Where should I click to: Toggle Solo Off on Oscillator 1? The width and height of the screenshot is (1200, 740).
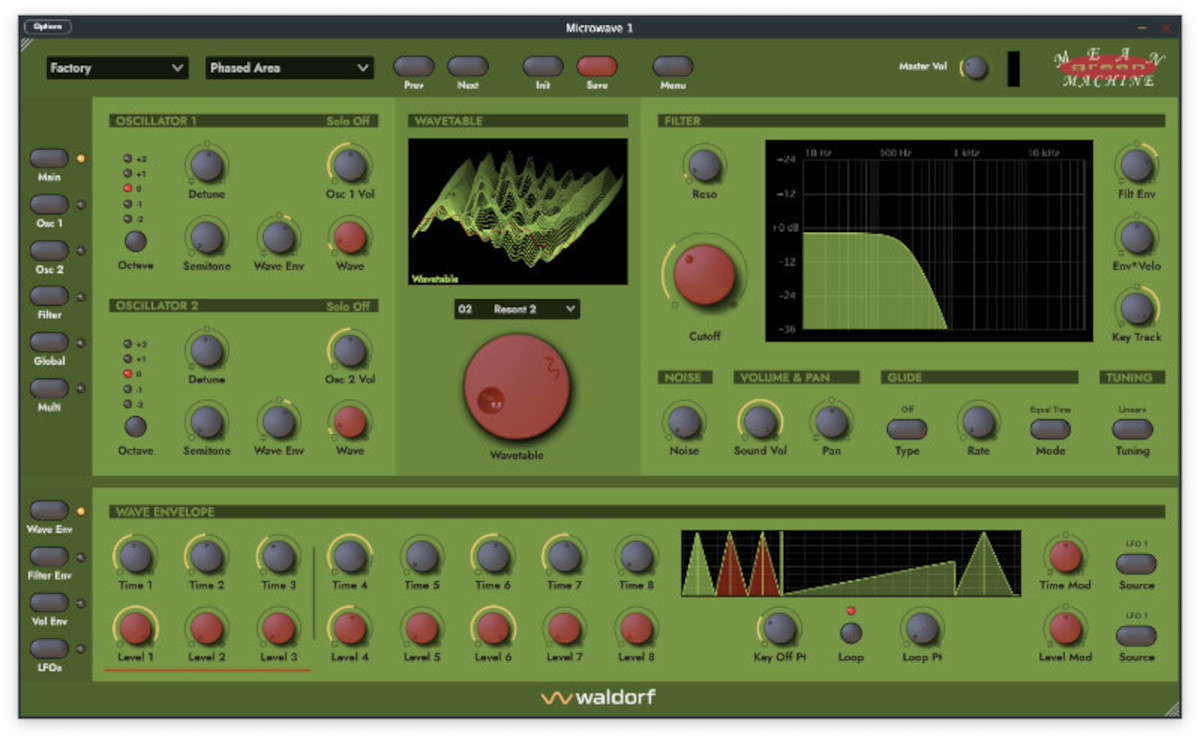[x=348, y=121]
